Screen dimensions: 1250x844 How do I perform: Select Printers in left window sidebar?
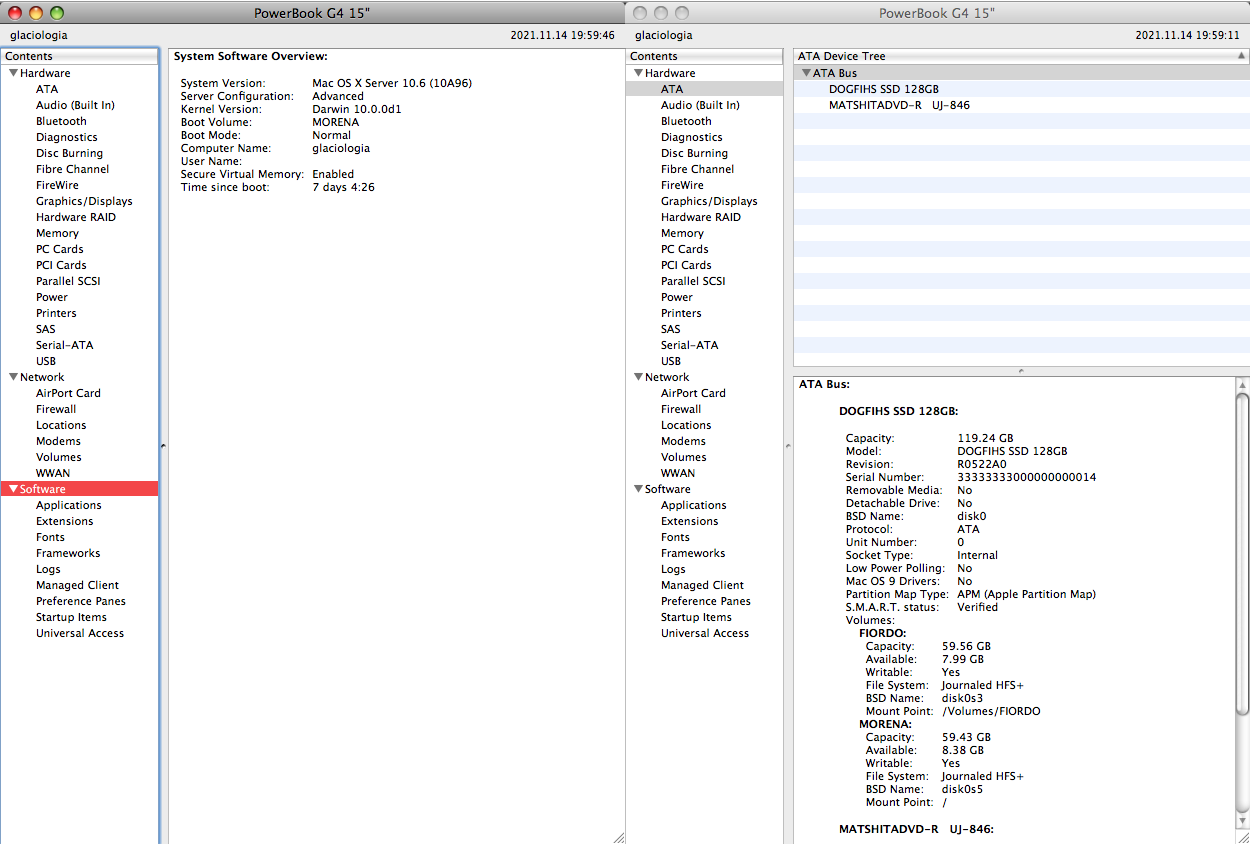[56, 313]
